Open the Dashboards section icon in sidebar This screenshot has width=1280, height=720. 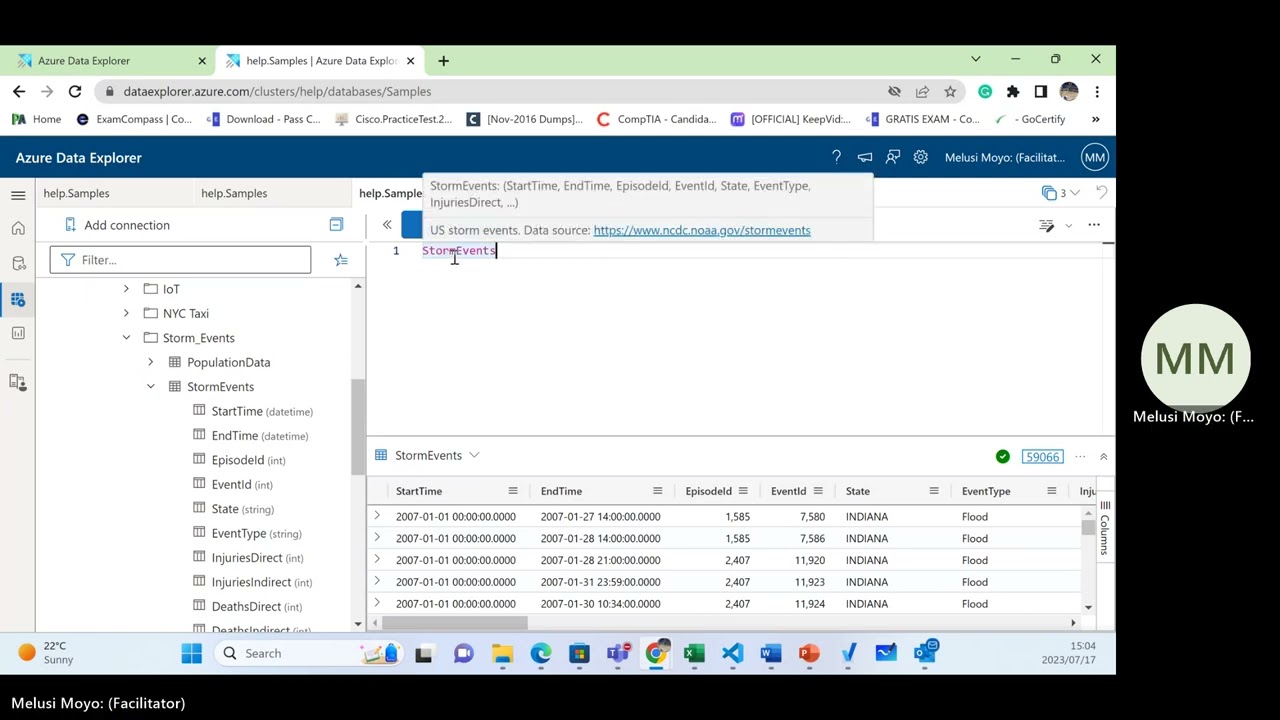(x=18, y=333)
